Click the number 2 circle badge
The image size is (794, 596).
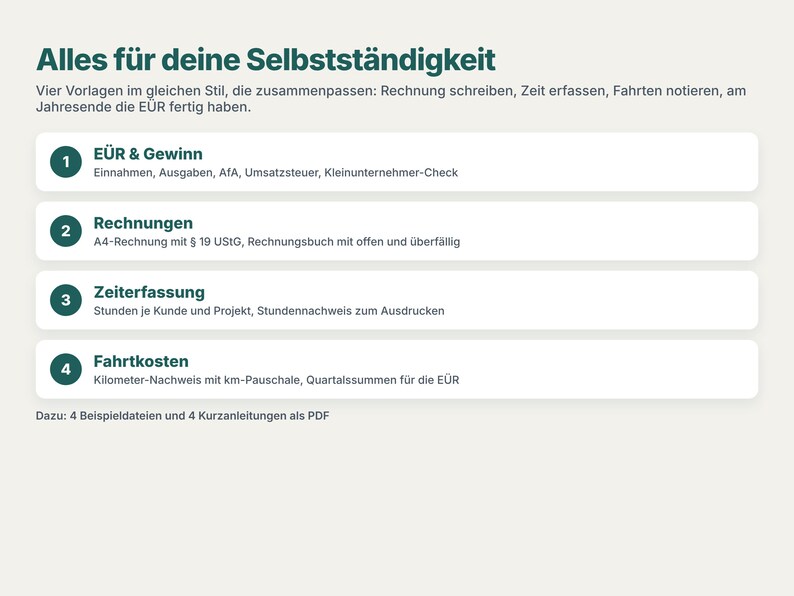coord(66,231)
